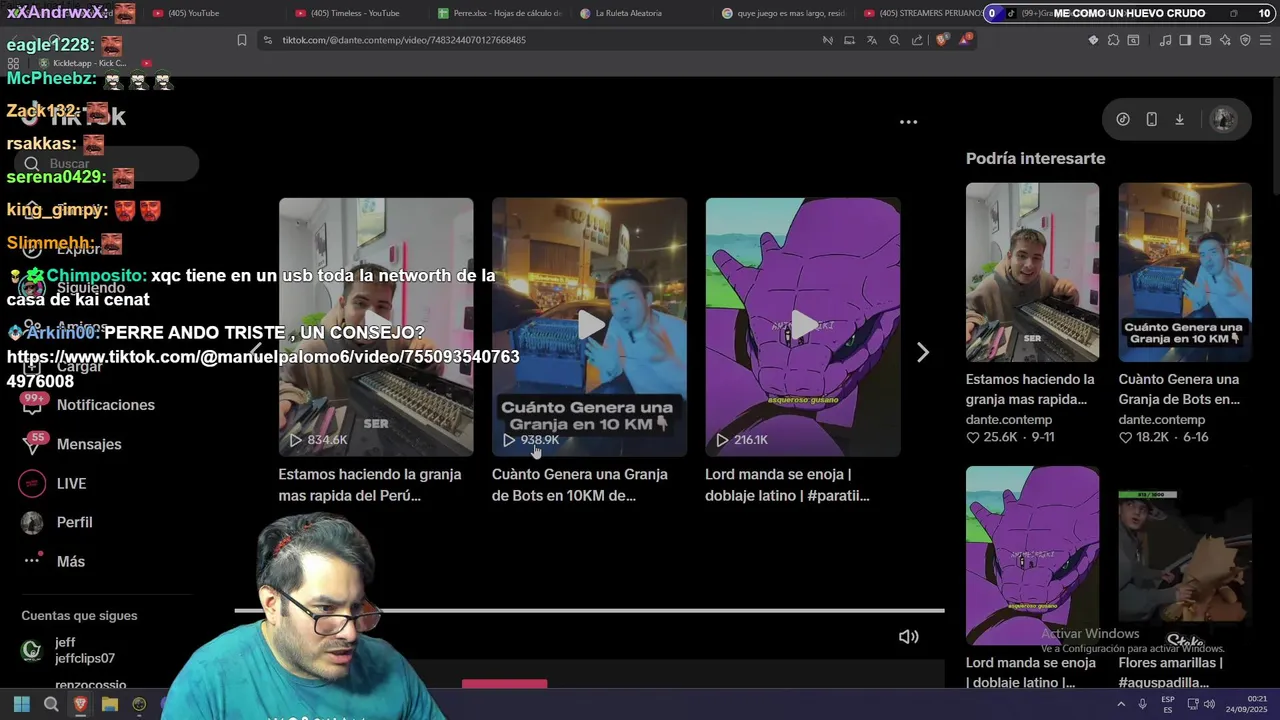Click Brave browser in taskbar
1280x720 pixels.
coord(80,704)
